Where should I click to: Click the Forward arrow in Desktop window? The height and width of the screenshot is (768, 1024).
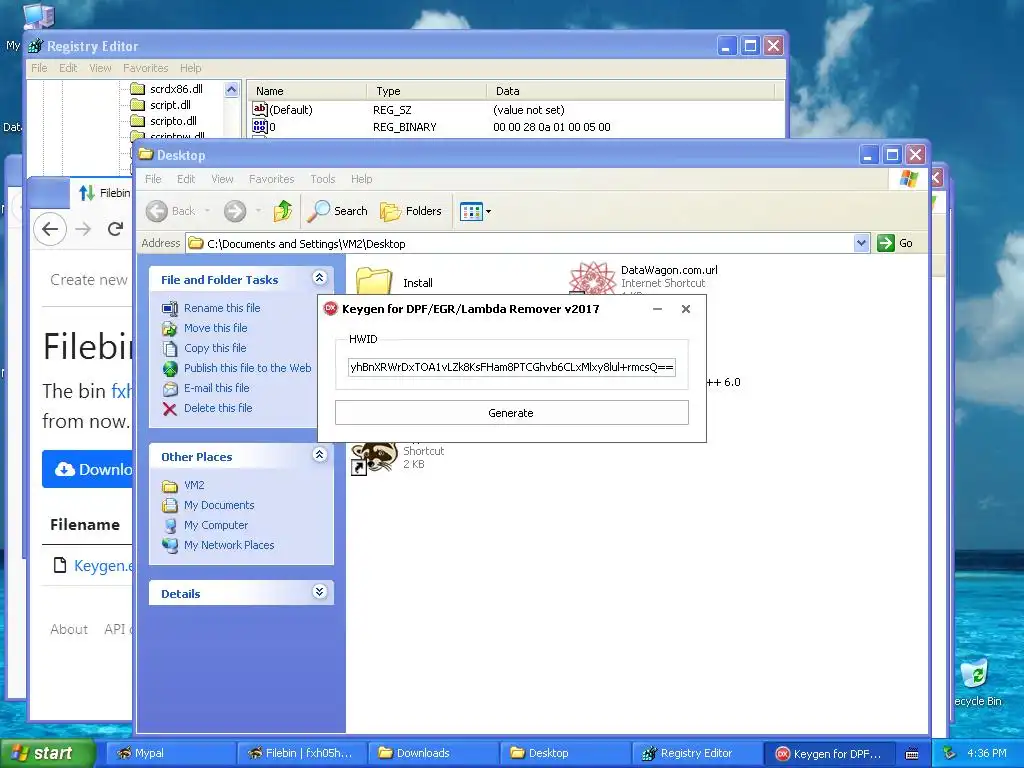point(235,211)
